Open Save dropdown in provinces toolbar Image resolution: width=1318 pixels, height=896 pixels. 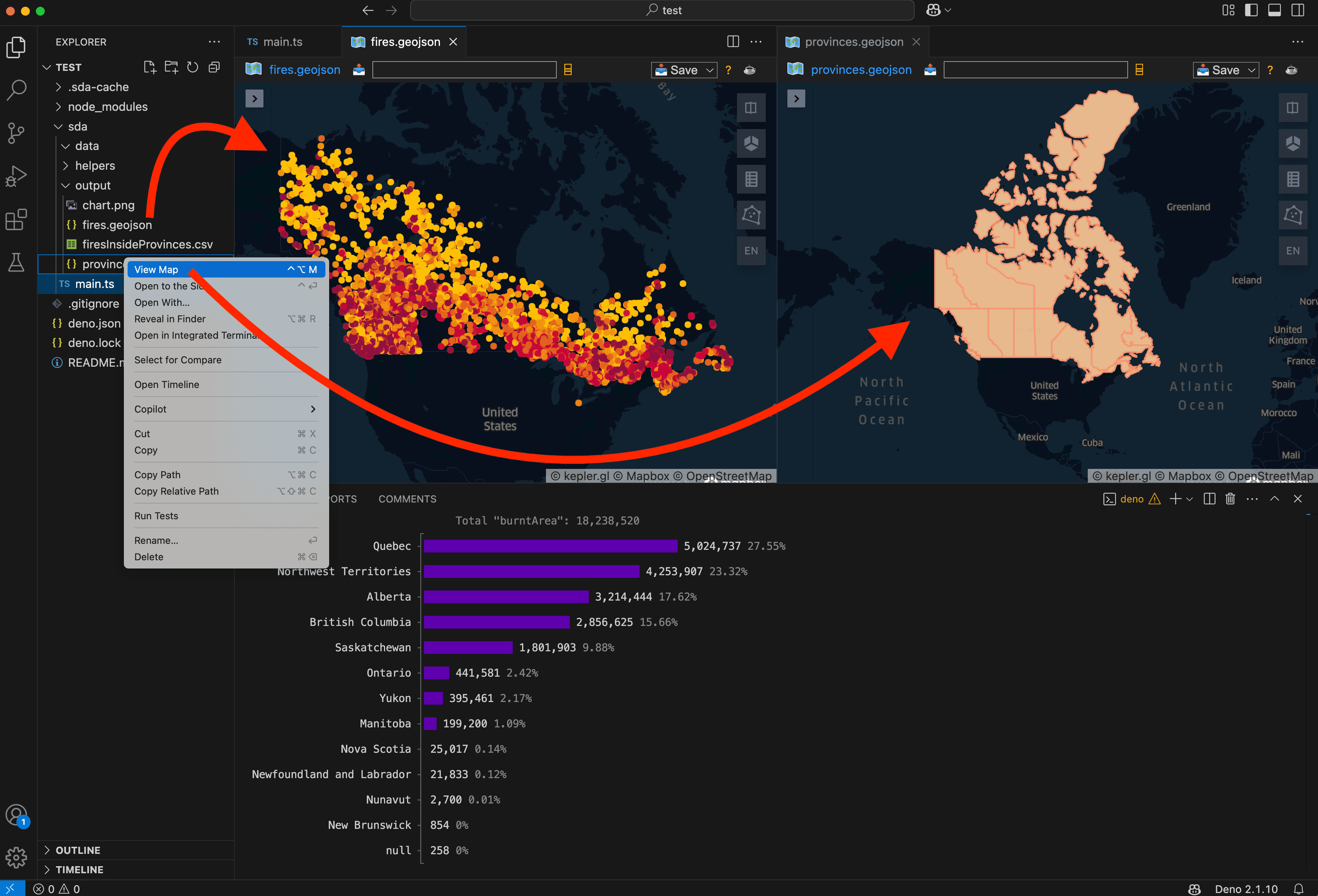[1225, 70]
